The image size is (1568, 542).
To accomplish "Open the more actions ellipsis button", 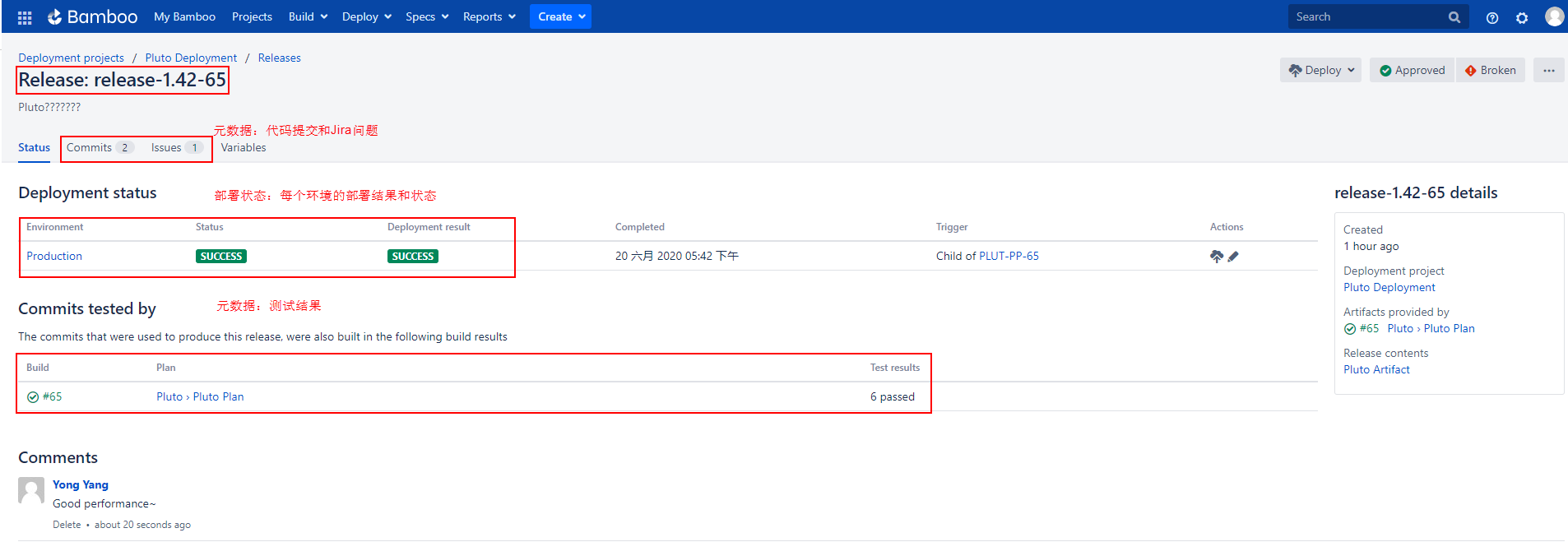I will (1548, 71).
